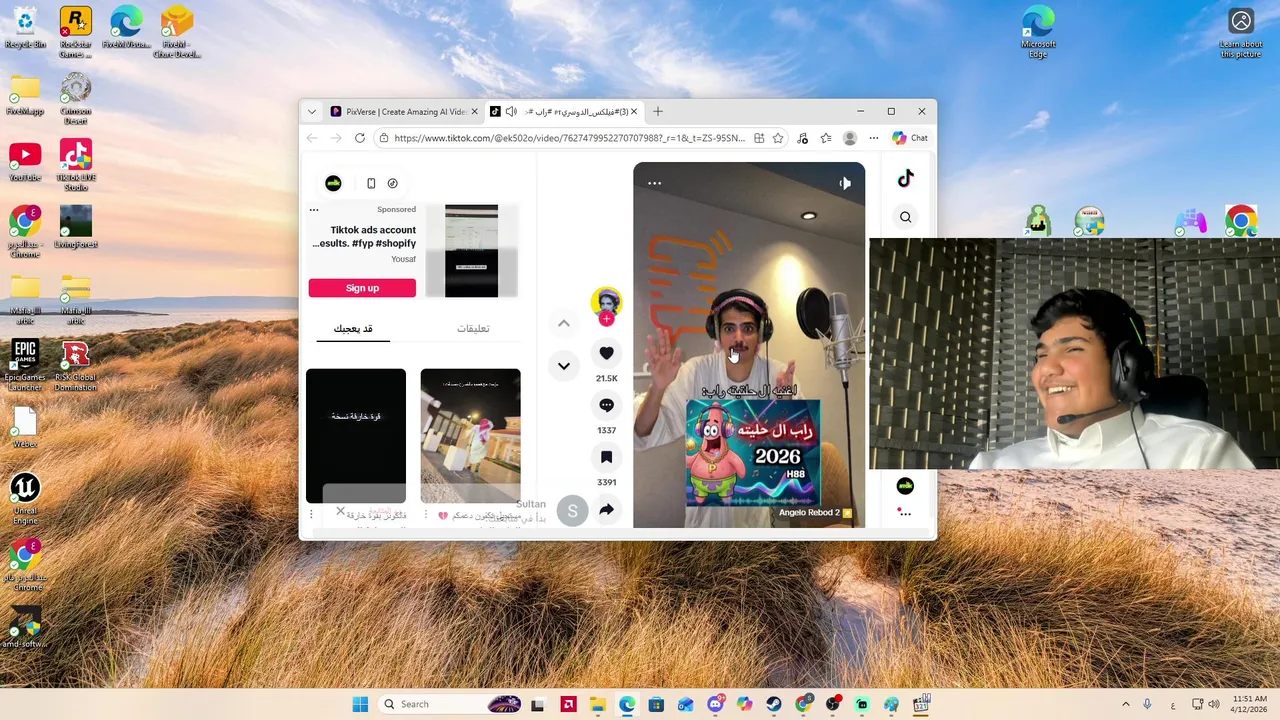Select the قد يعجبك tab
The width and height of the screenshot is (1280, 720).
coord(353,328)
